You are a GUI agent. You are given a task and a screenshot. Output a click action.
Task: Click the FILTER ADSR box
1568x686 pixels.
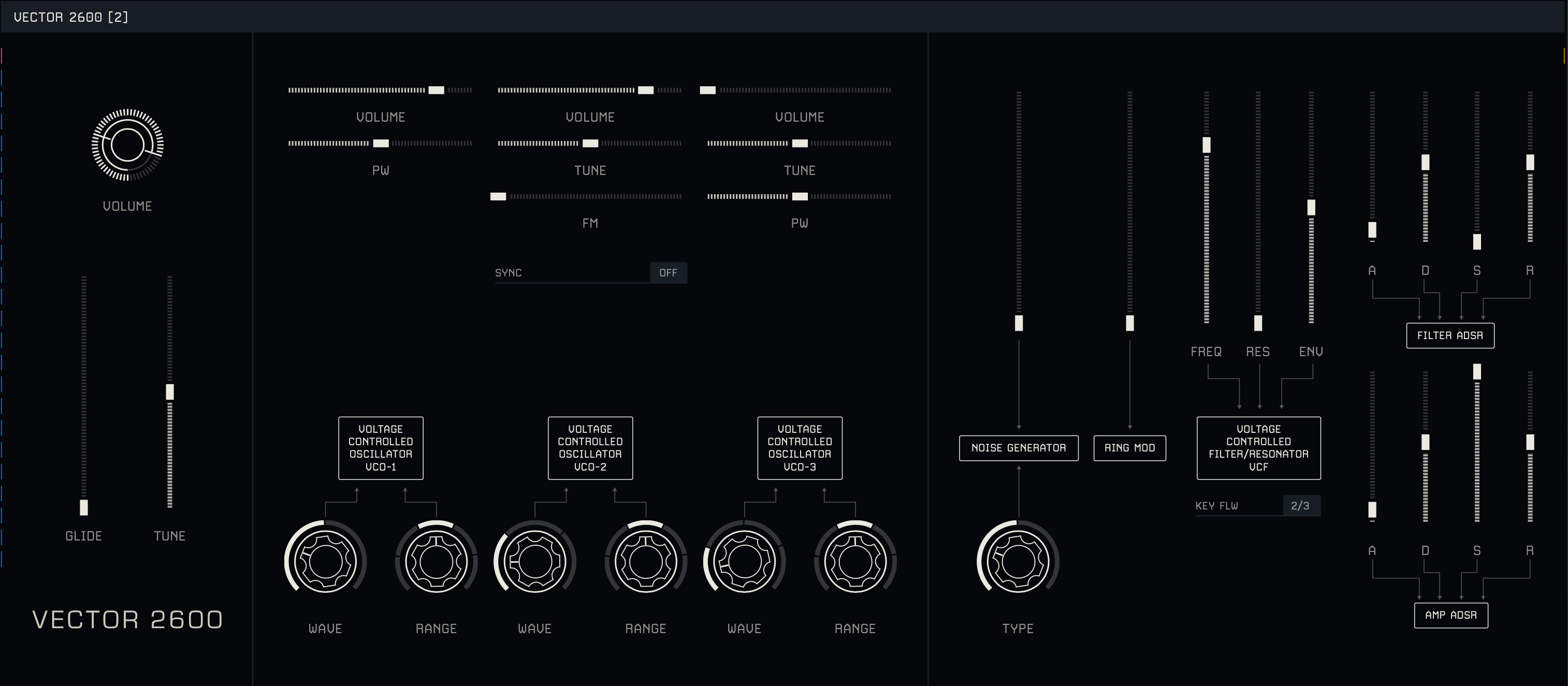(x=1449, y=335)
